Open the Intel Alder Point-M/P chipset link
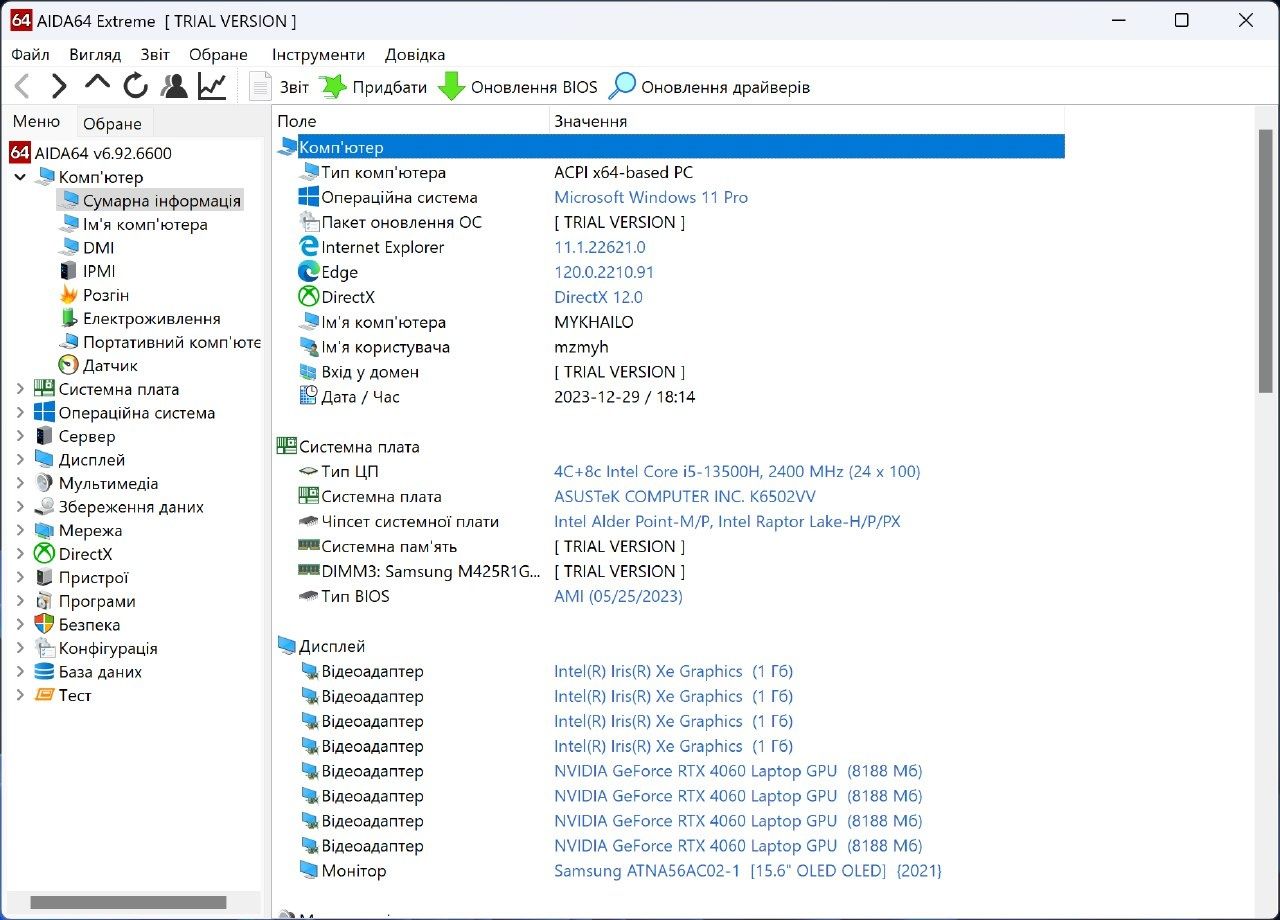This screenshot has height=920, width=1280. (x=727, y=521)
